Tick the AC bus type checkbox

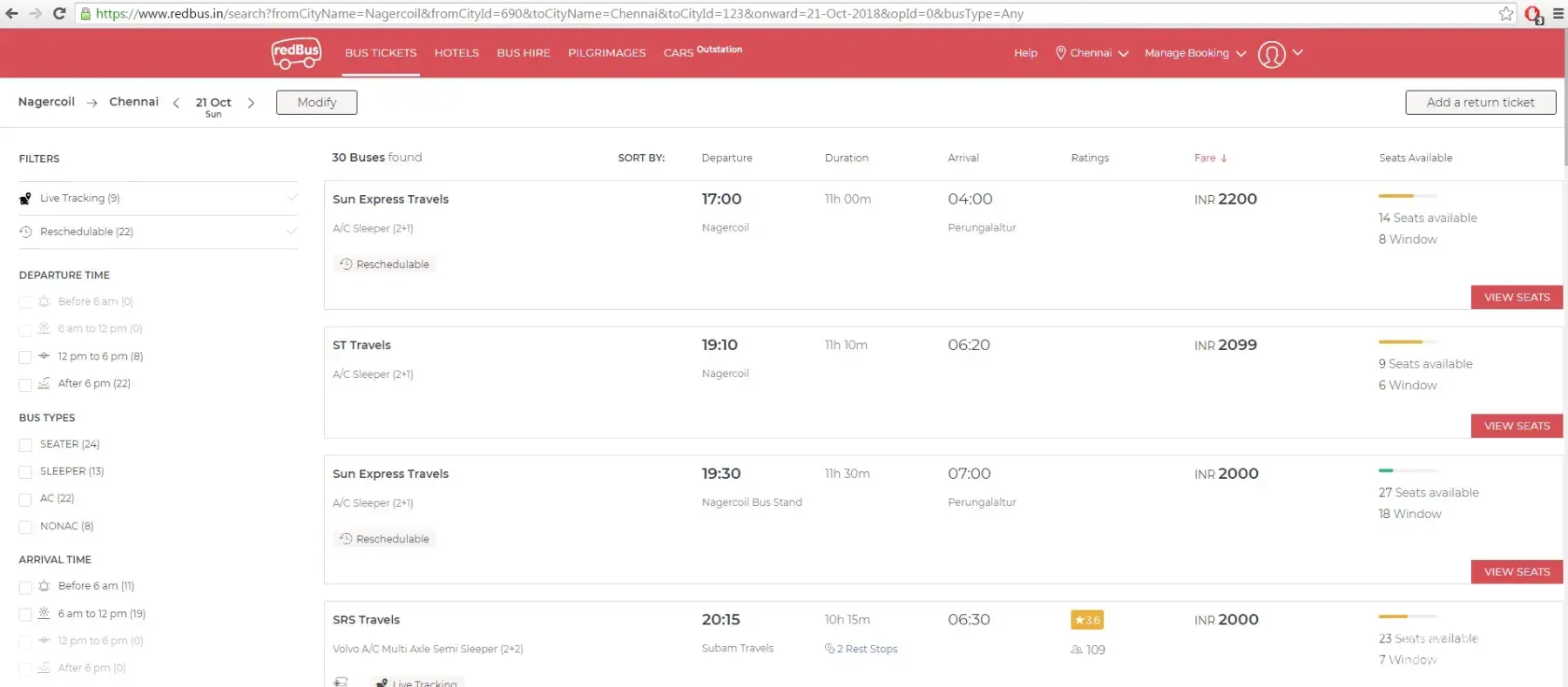(x=25, y=499)
